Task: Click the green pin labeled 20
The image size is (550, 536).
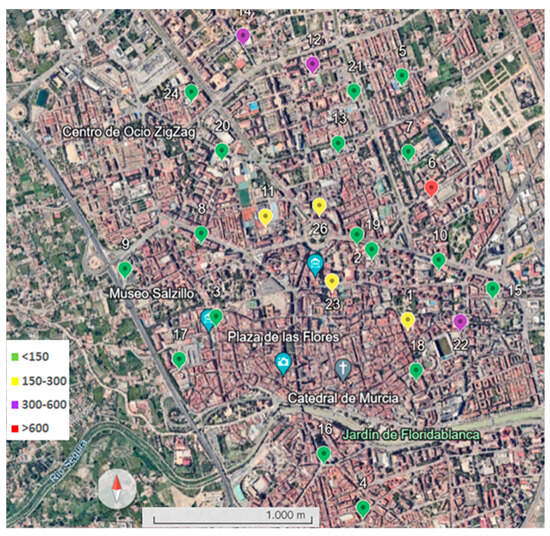Action: click(x=222, y=152)
